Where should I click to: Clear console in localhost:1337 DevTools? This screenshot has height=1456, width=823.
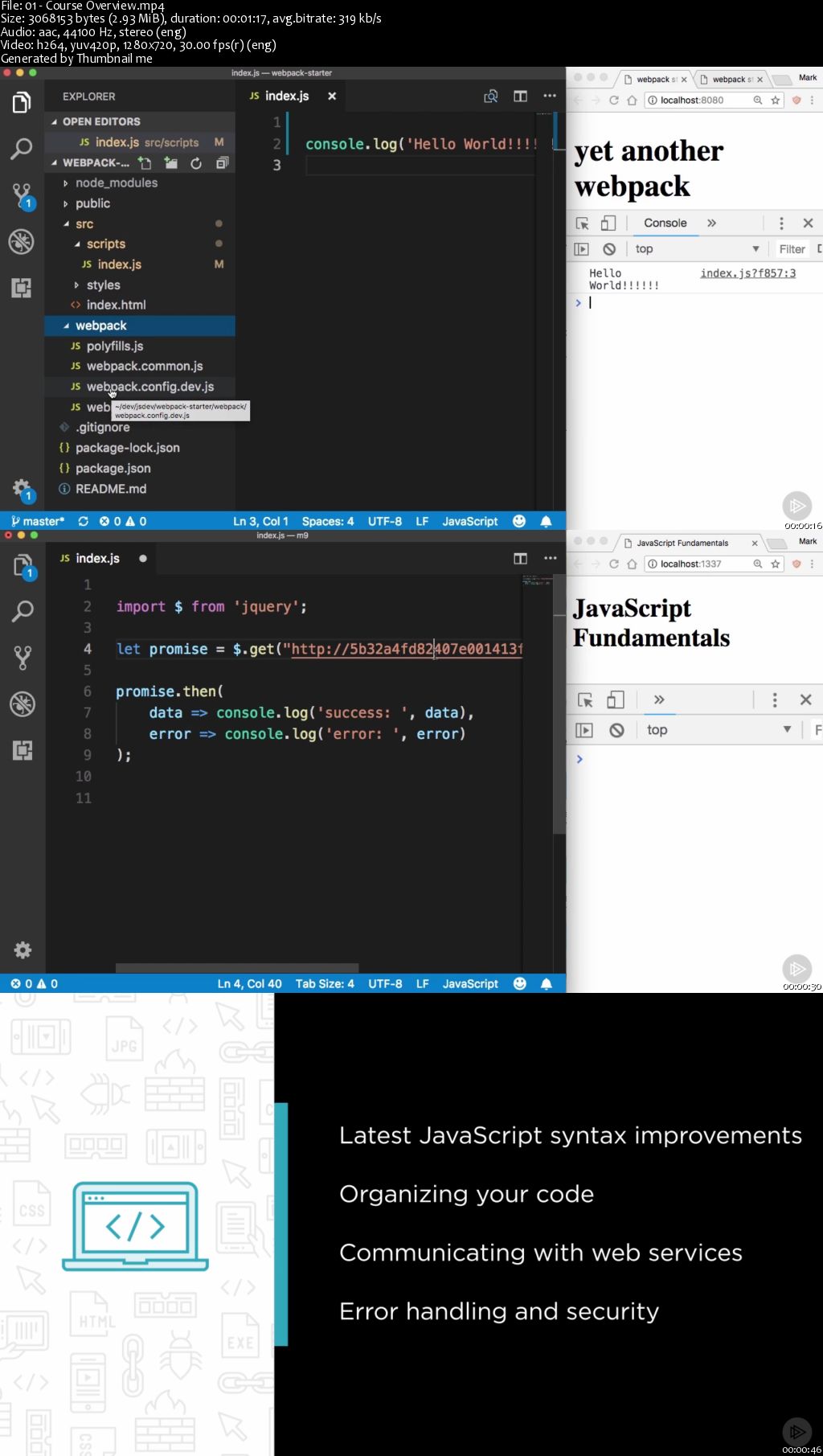click(616, 730)
